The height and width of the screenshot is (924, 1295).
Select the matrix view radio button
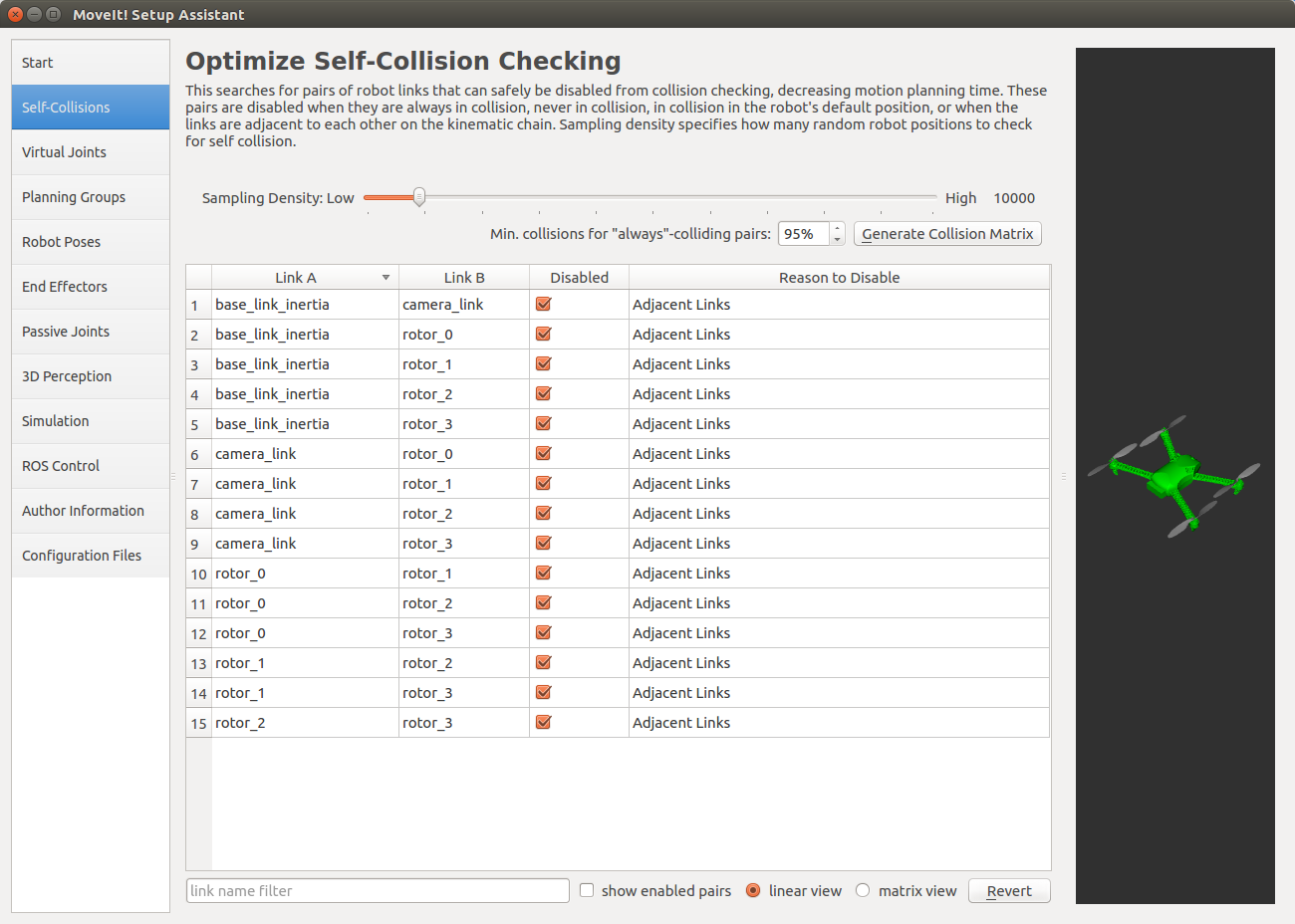863,891
